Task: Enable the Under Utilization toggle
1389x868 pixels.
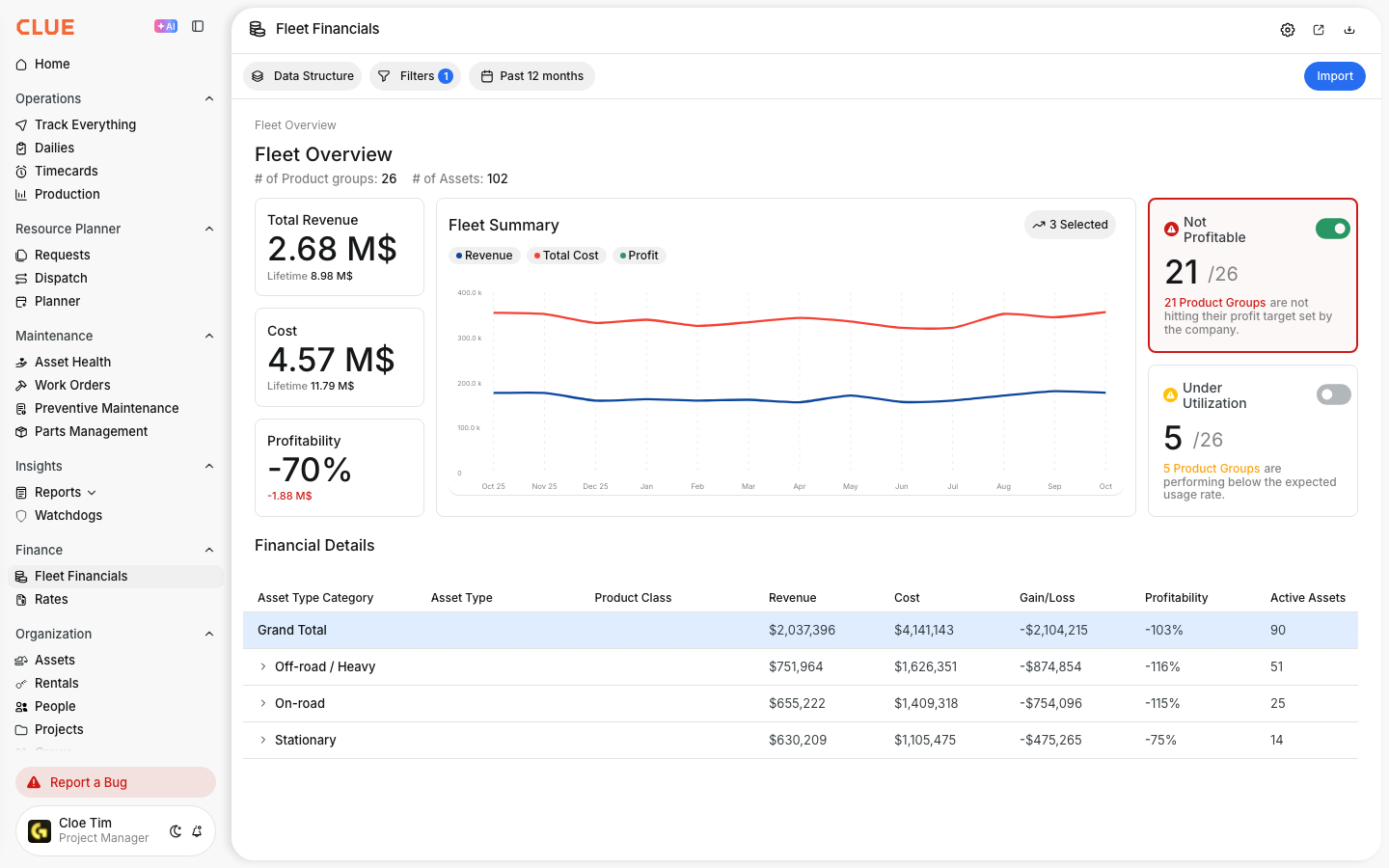Action: point(1334,394)
